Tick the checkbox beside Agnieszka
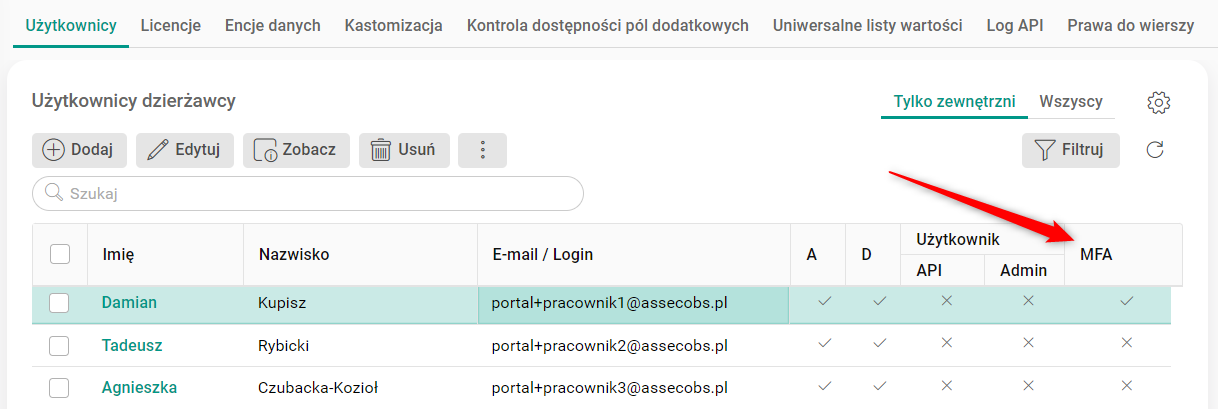1218x409 pixels. 60,387
